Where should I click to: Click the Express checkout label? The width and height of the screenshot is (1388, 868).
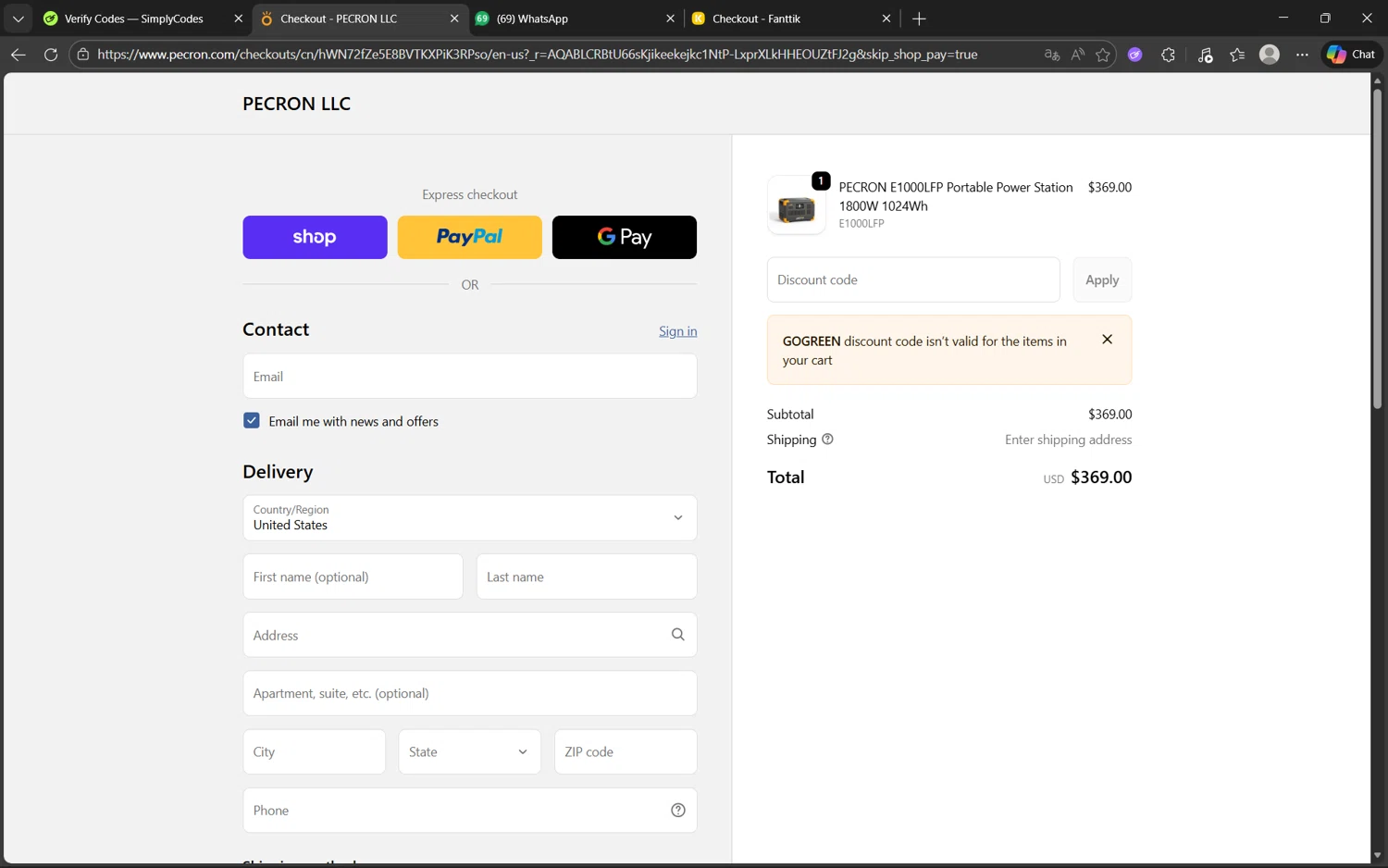pyautogui.click(x=470, y=194)
